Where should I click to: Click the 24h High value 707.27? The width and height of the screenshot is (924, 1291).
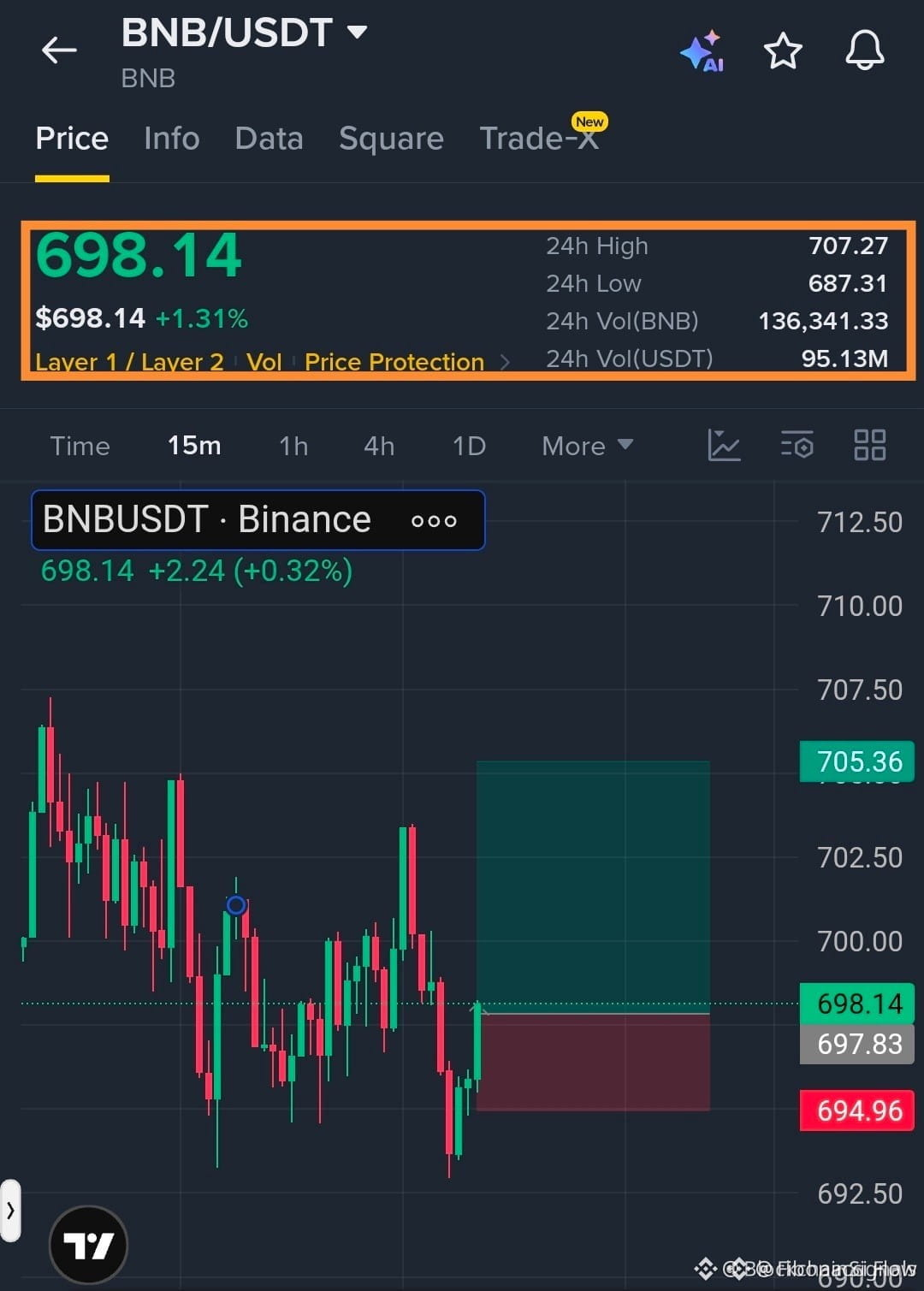848,246
